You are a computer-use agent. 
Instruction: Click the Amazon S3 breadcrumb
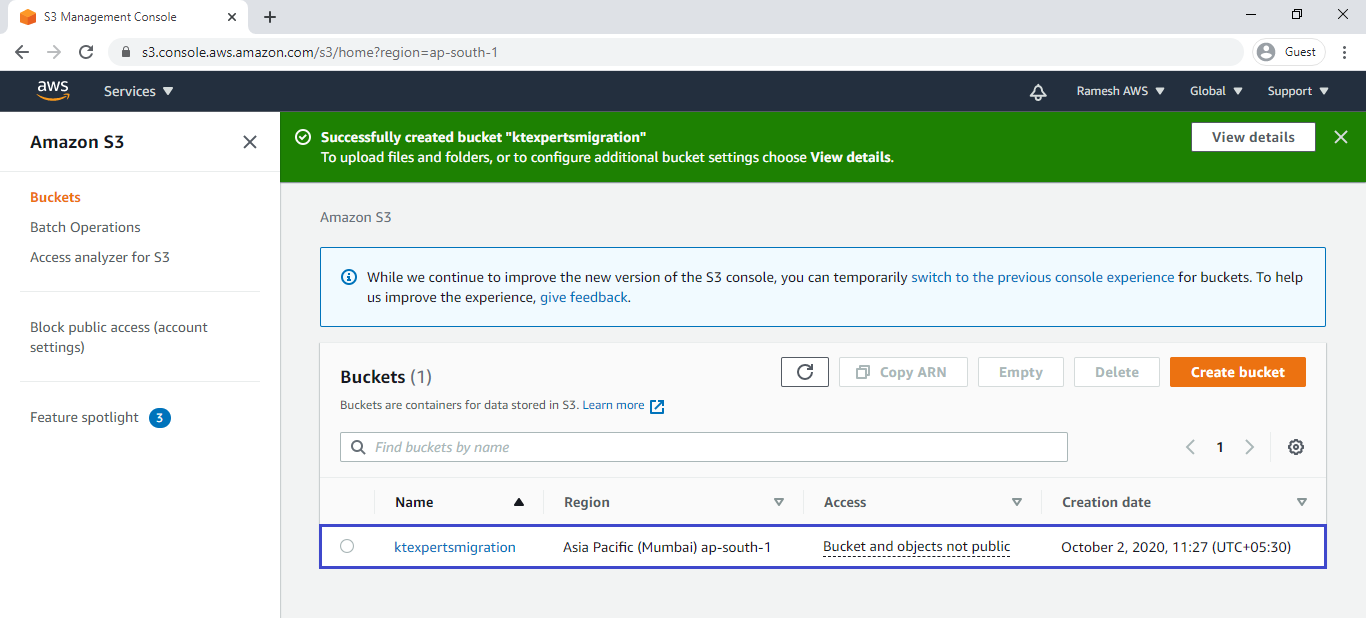coord(356,217)
